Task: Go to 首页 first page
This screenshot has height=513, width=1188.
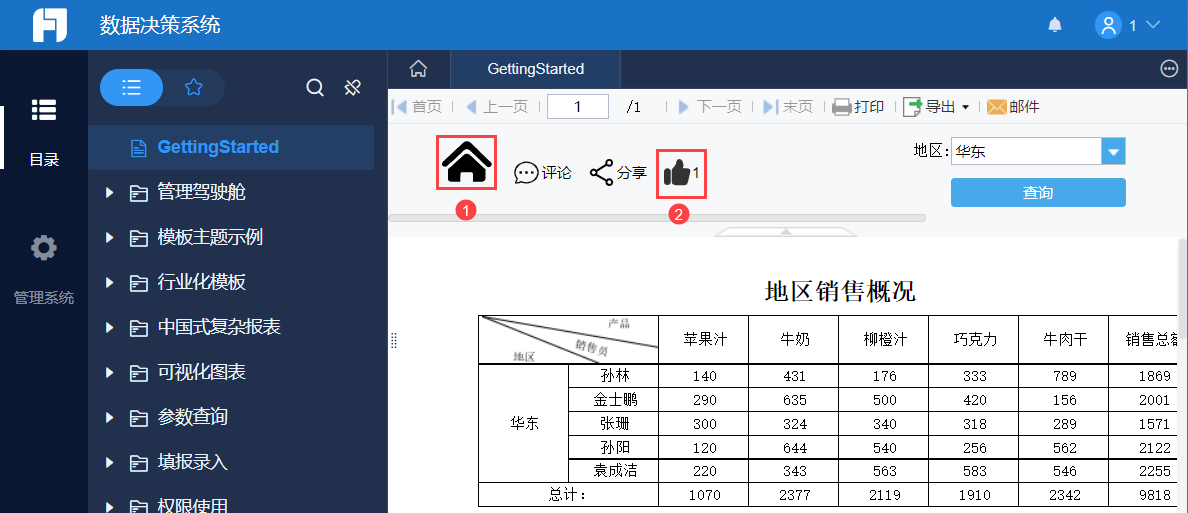Action: (x=417, y=107)
